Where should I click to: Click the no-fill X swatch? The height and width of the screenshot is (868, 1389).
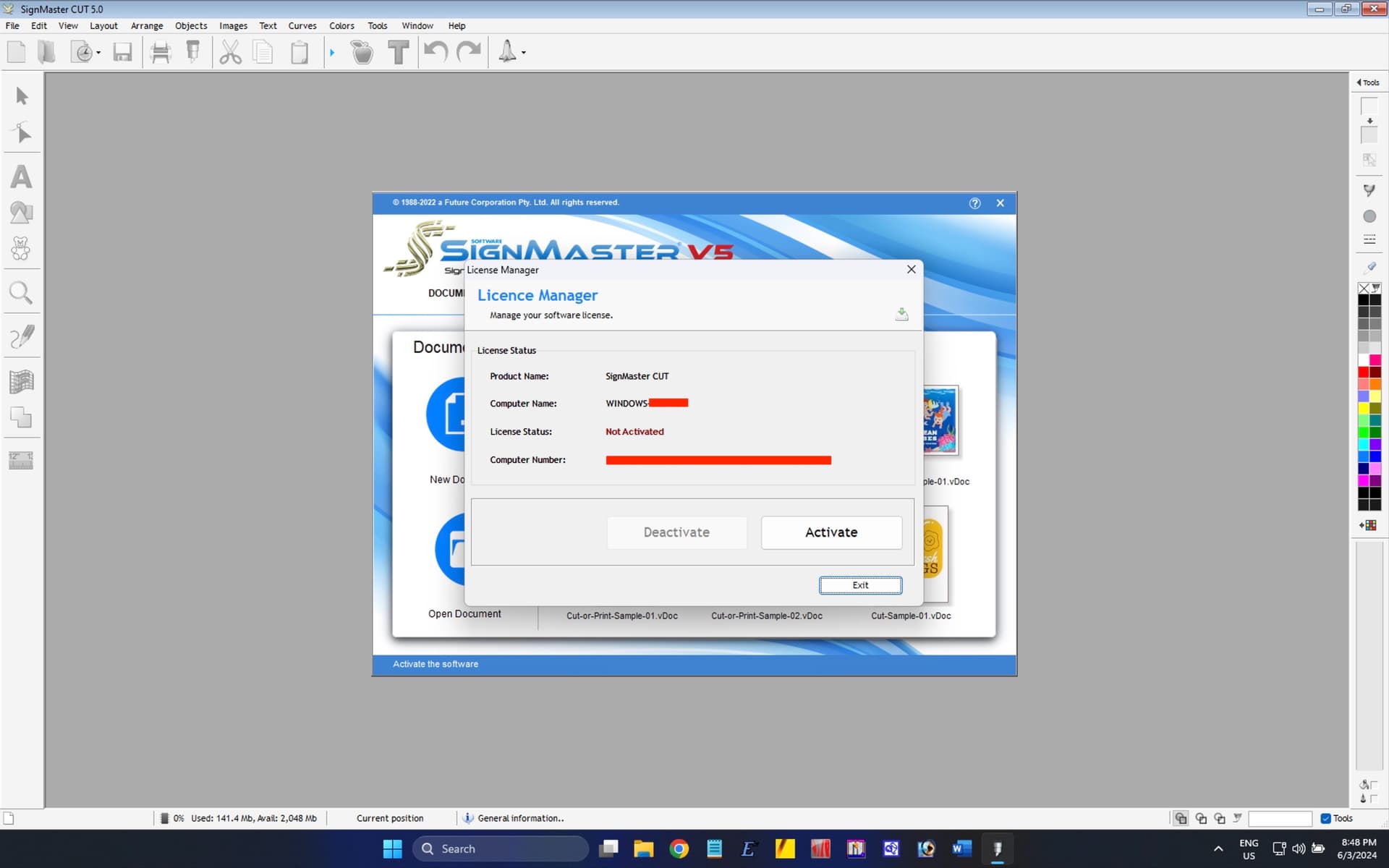(1364, 288)
